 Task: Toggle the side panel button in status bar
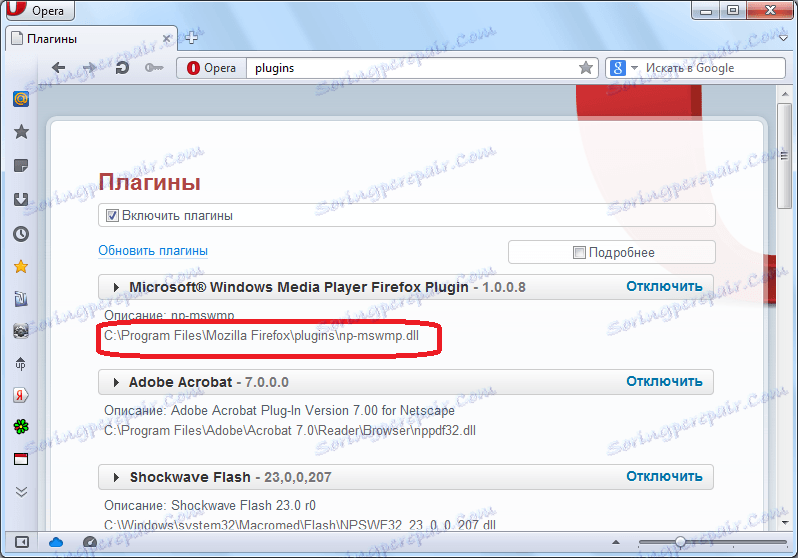pyautogui.click(x=22, y=542)
